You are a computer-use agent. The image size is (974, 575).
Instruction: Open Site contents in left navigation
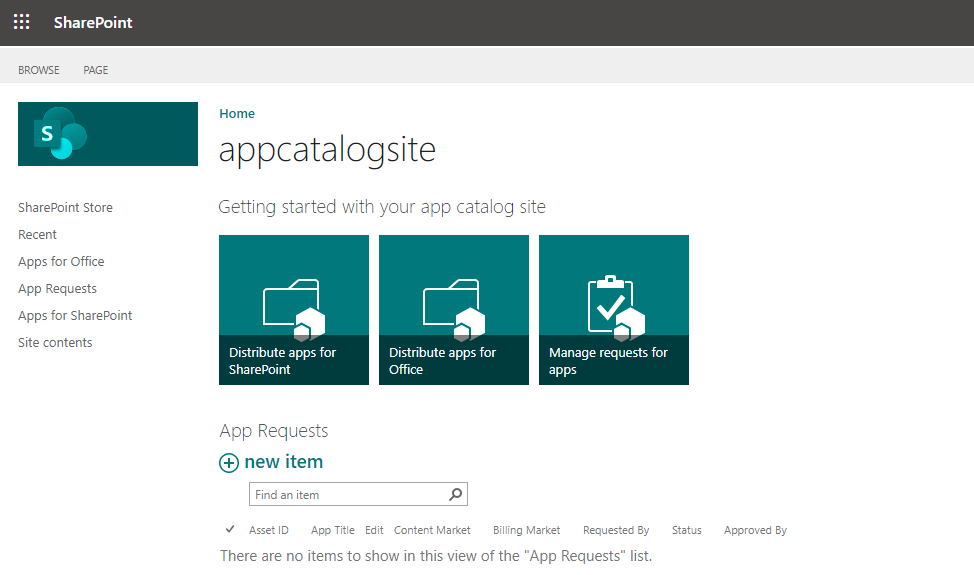coord(55,343)
